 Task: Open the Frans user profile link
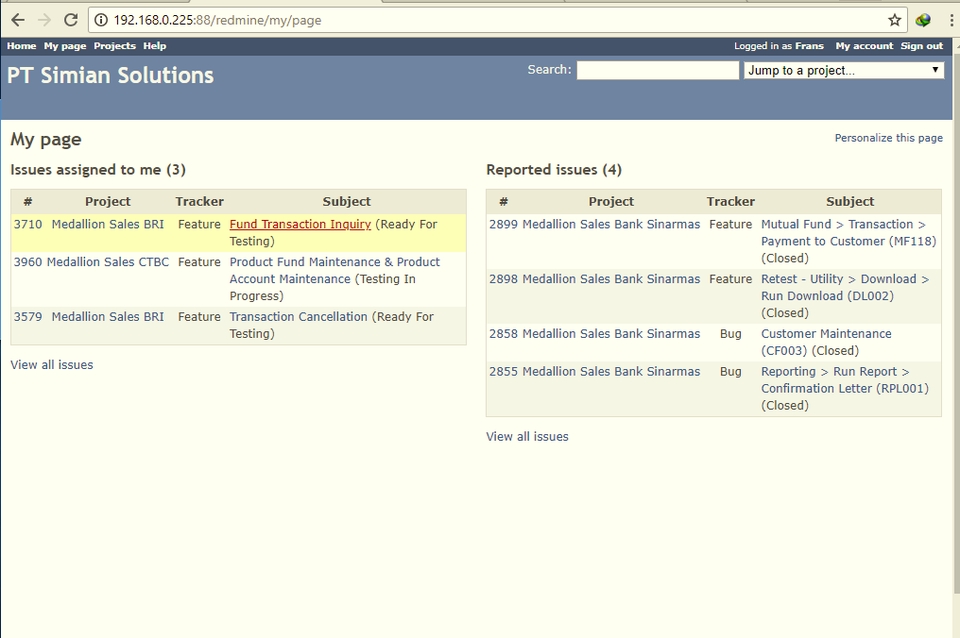[x=809, y=46]
